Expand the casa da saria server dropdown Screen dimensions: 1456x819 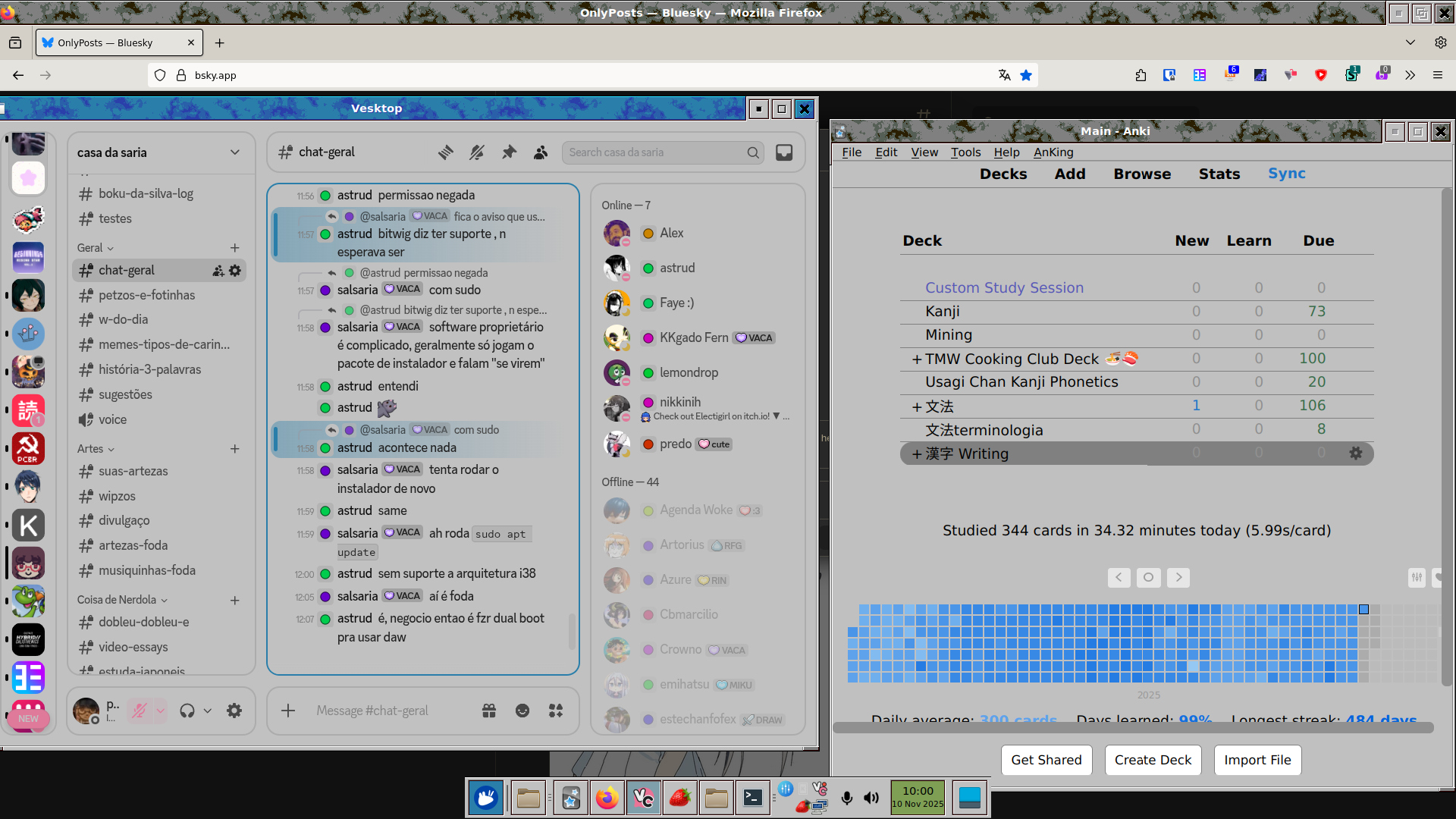click(x=234, y=152)
